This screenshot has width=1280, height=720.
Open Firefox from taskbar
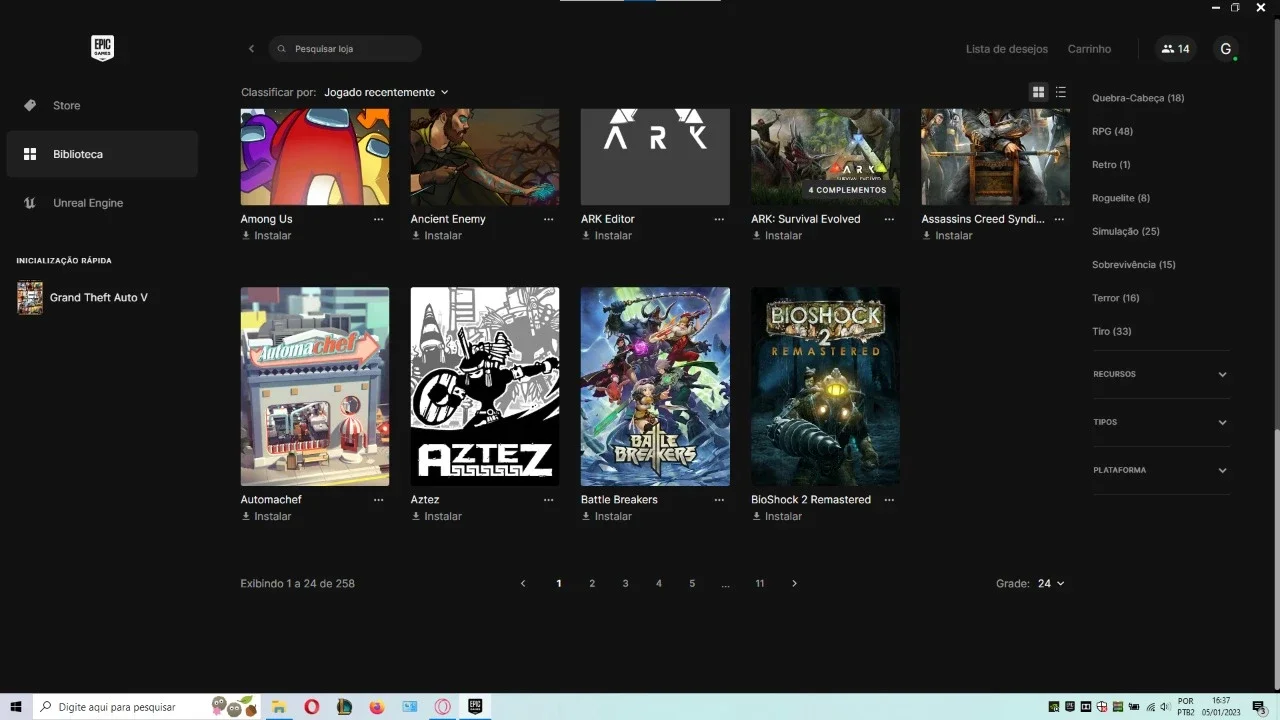(377, 707)
